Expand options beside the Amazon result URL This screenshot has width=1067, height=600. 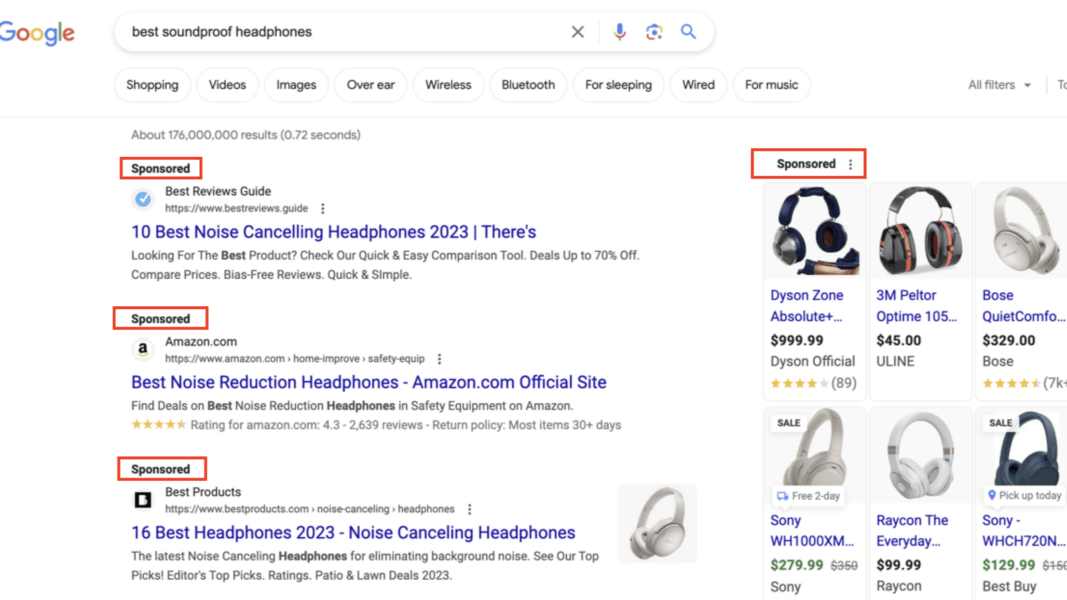438,357
